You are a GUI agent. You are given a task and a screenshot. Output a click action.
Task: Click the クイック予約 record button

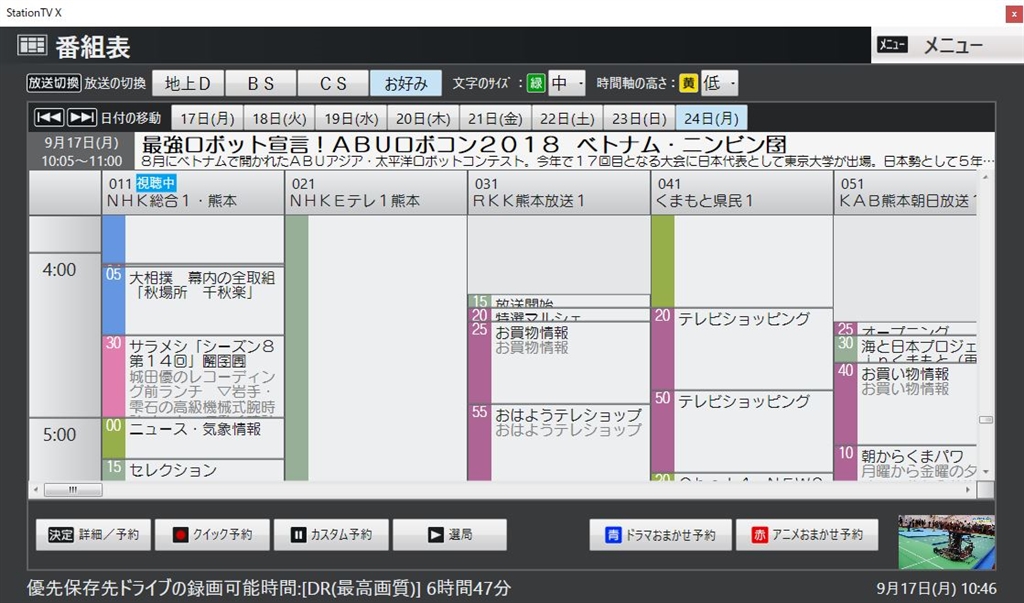click(212, 534)
